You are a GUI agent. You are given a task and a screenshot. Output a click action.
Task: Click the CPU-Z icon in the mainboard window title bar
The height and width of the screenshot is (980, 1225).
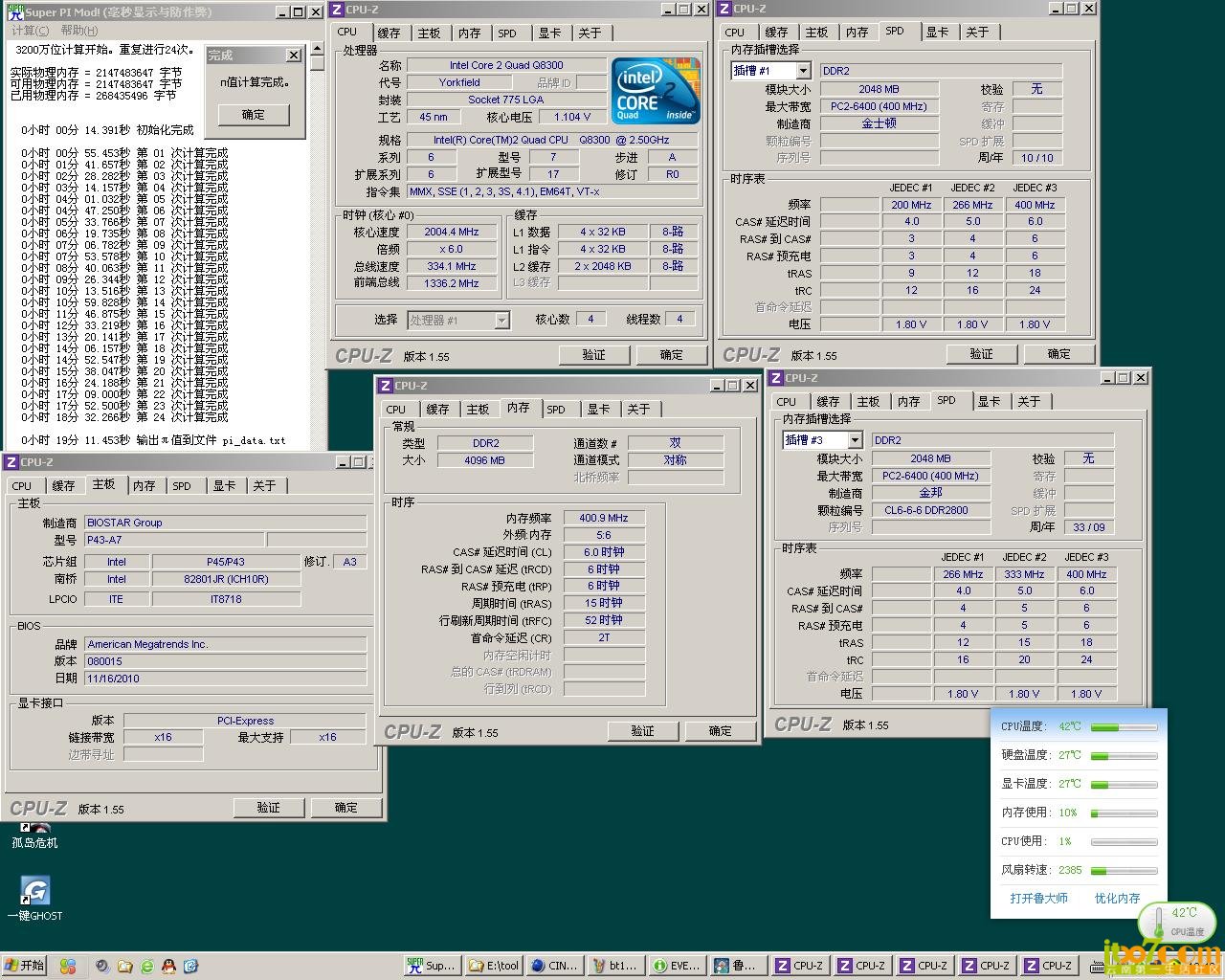[x=11, y=461]
